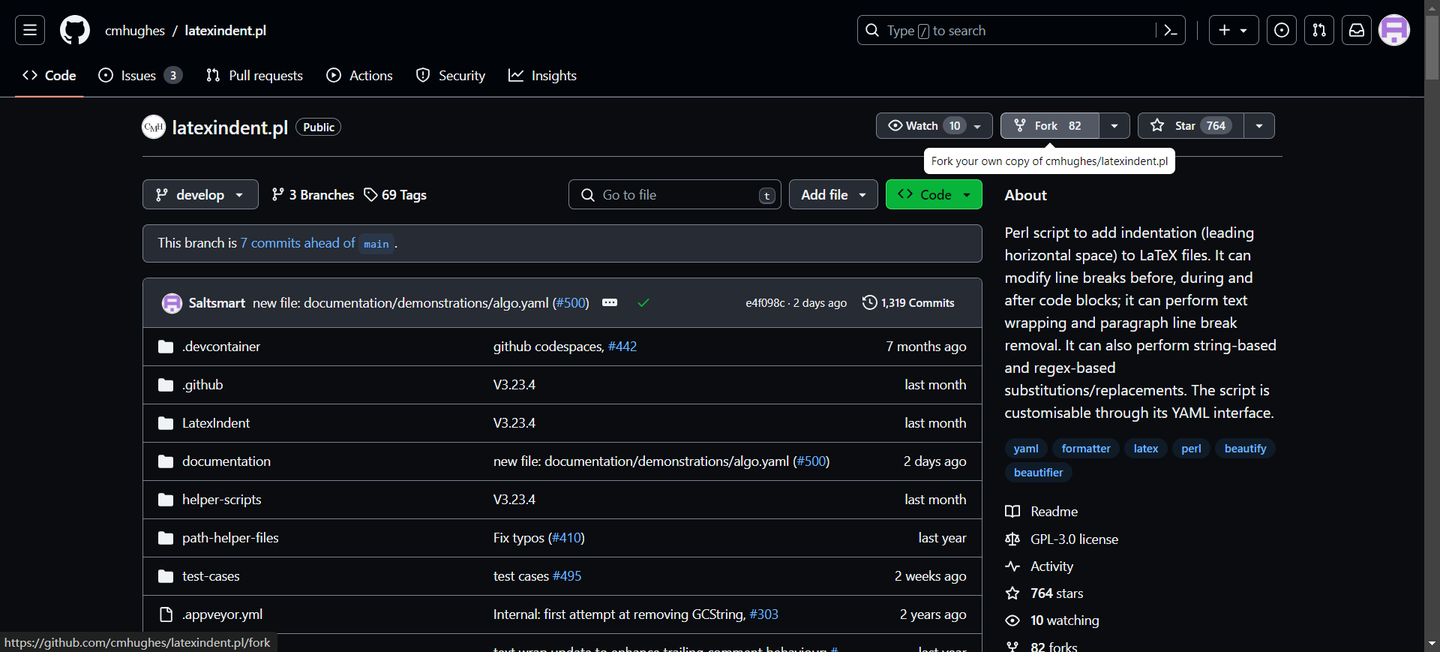The image size is (1440, 652).
Task: Open pull request #500 link
Action: coord(570,302)
